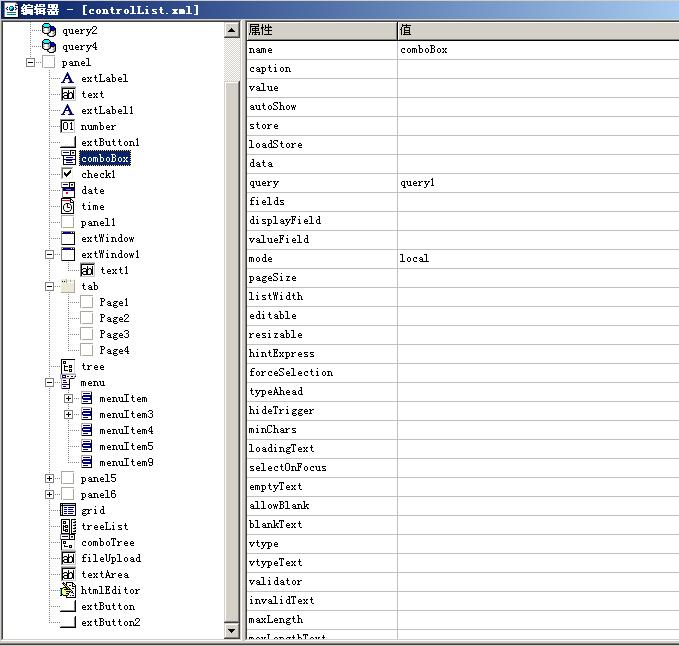This screenshot has height=646, width=679.
Task: Expand the menuItem3 node
Action: (68, 414)
